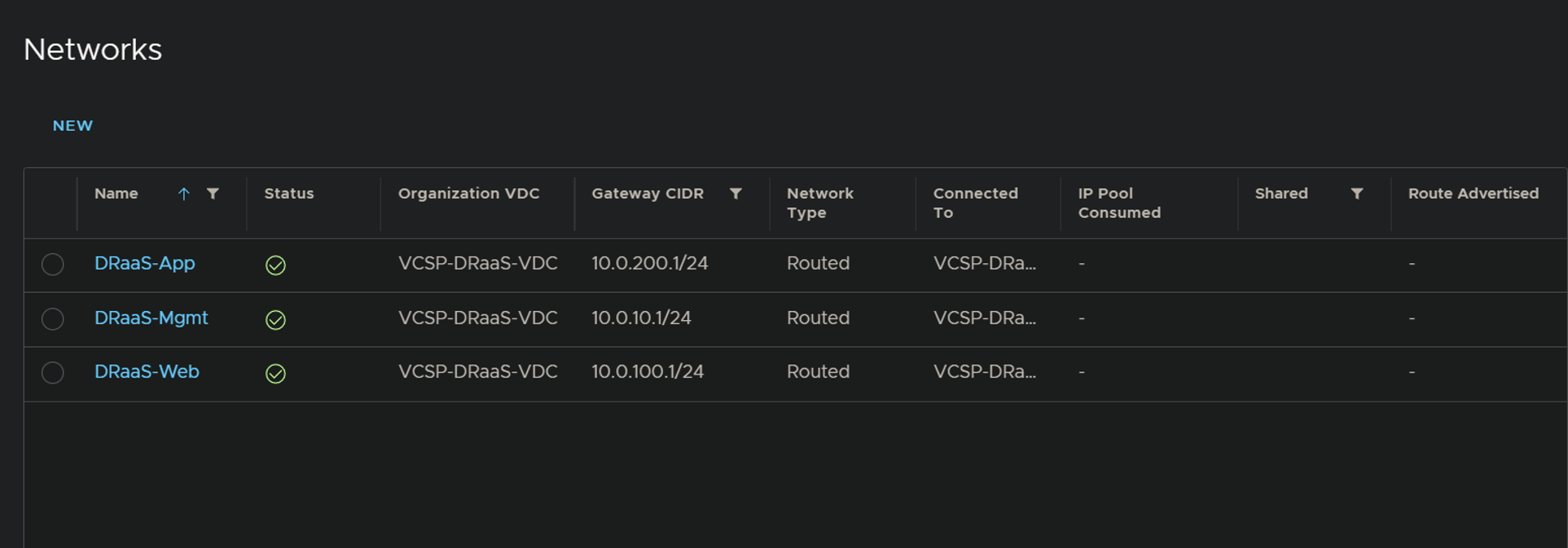This screenshot has height=548, width=1568.
Task: Select the DRaaS-App radio button
Action: coord(53,264)
